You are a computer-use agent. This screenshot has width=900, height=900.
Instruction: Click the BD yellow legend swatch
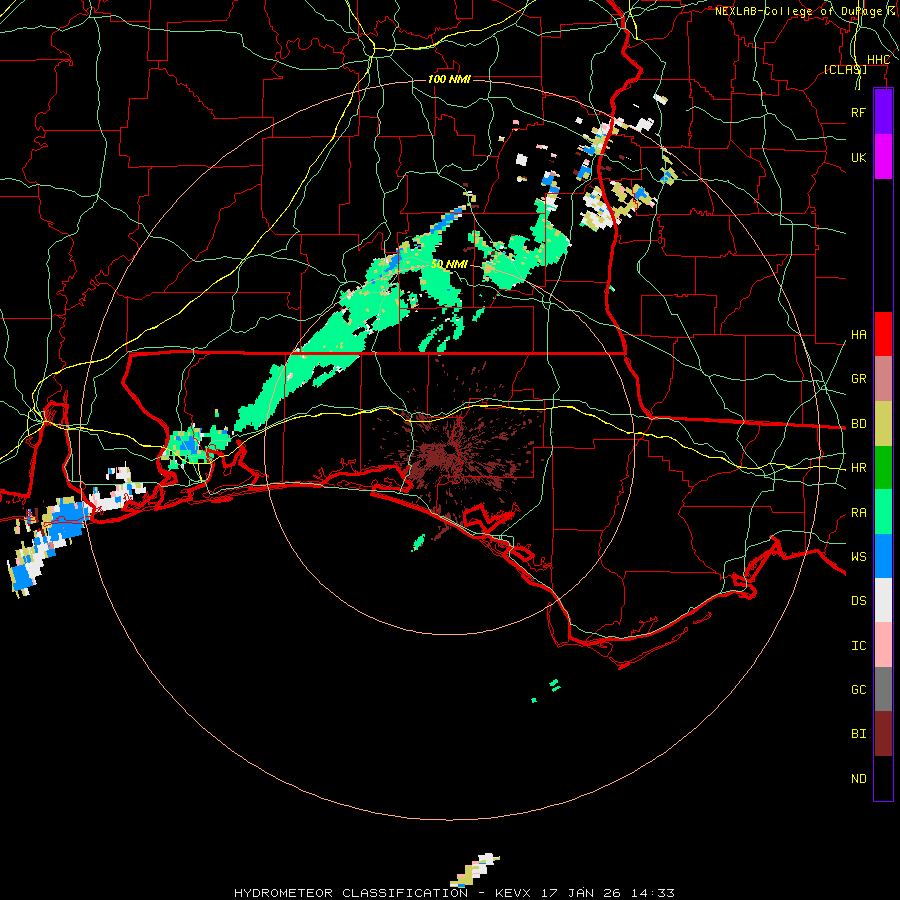point(883,423)
